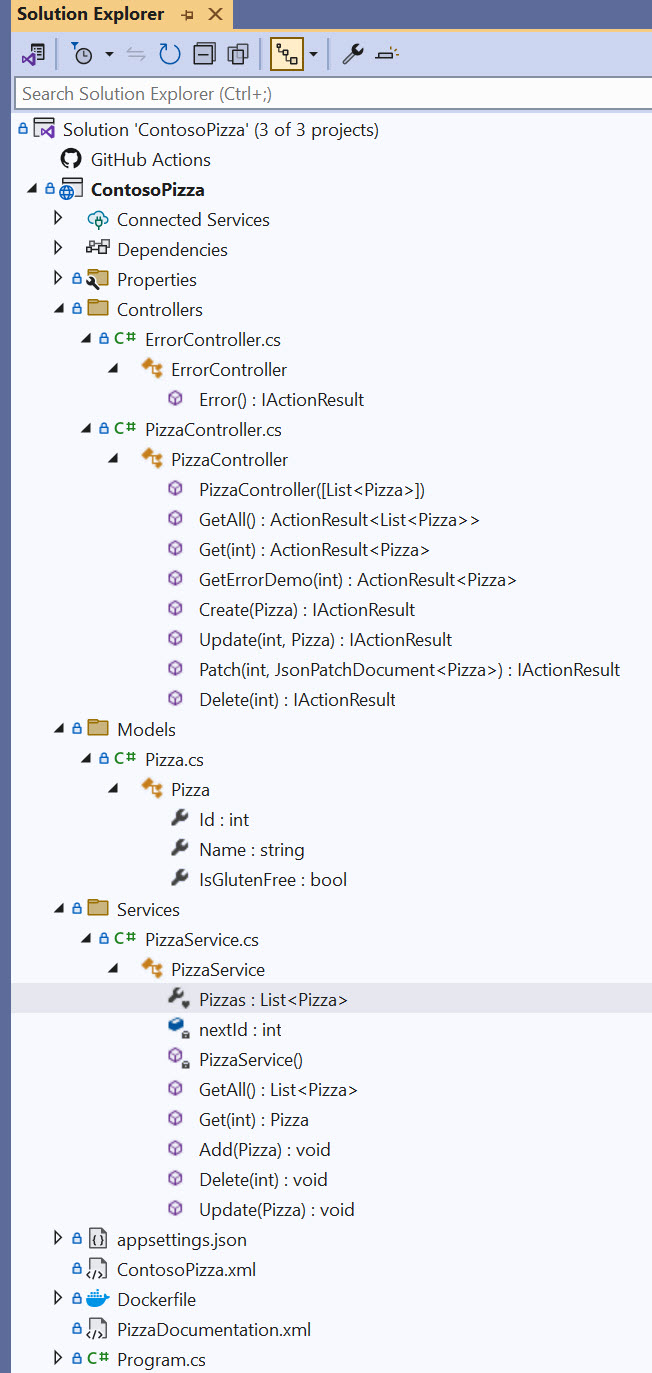The height and width of the screenshot is (1373, 652).
Task: Click the Properties wrench toolbar icon
Action: coord(352,54)
